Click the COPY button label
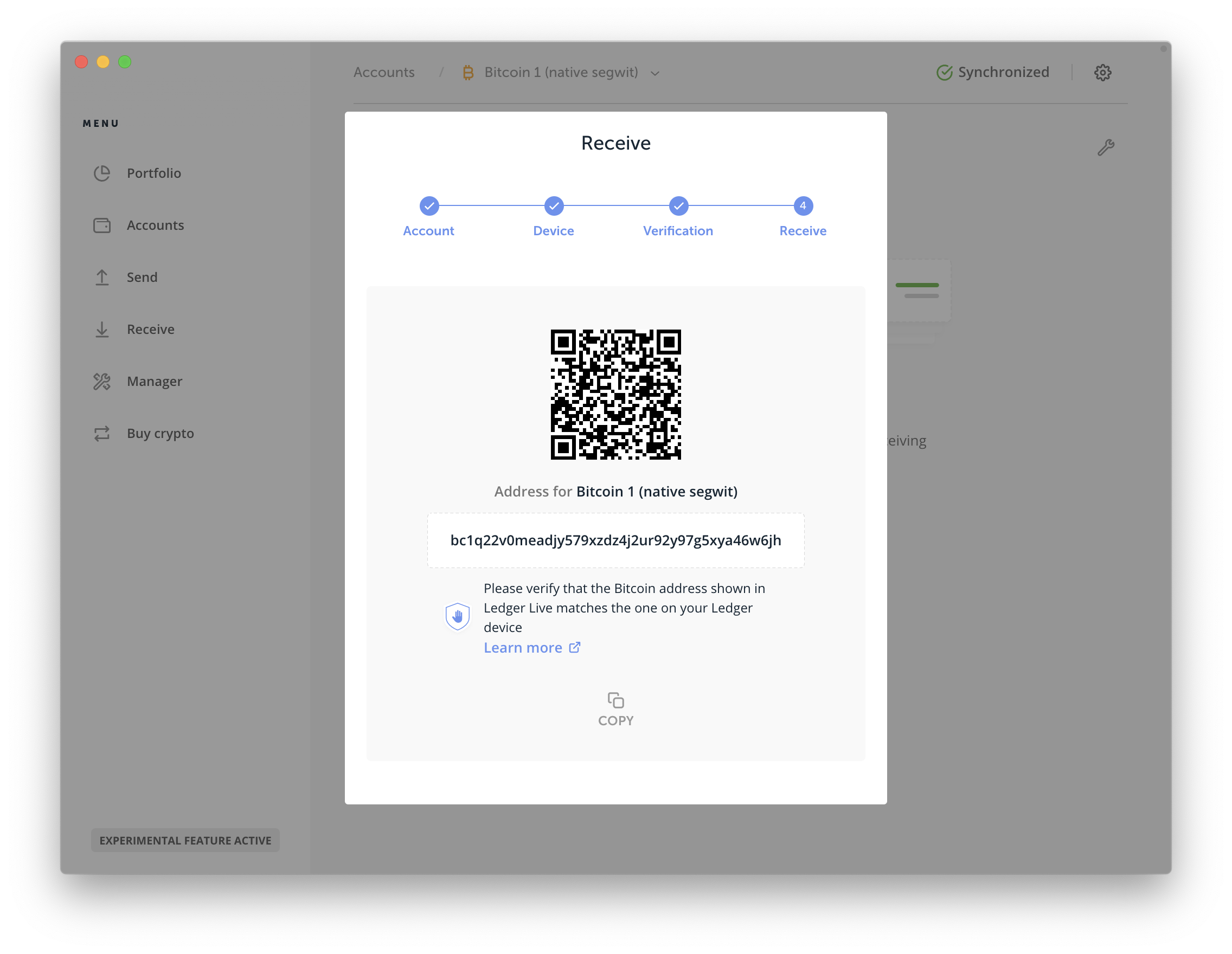This screenshot has height=954, width=1232. pos(615,720)
